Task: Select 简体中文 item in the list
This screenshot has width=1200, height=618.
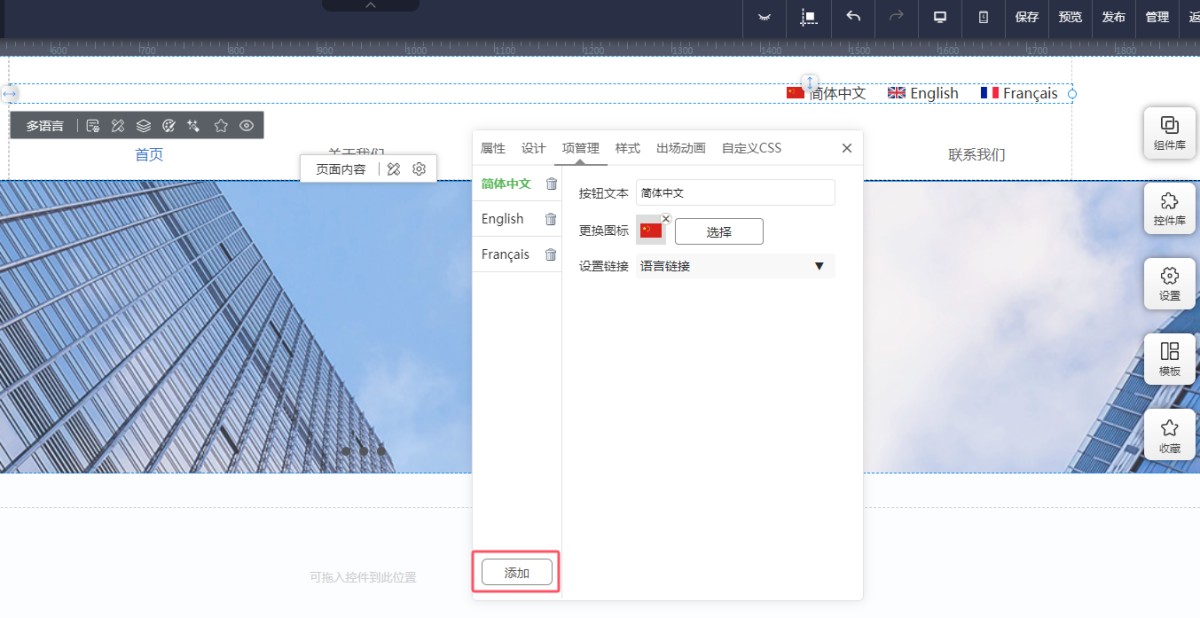Action: click(506, 183)
